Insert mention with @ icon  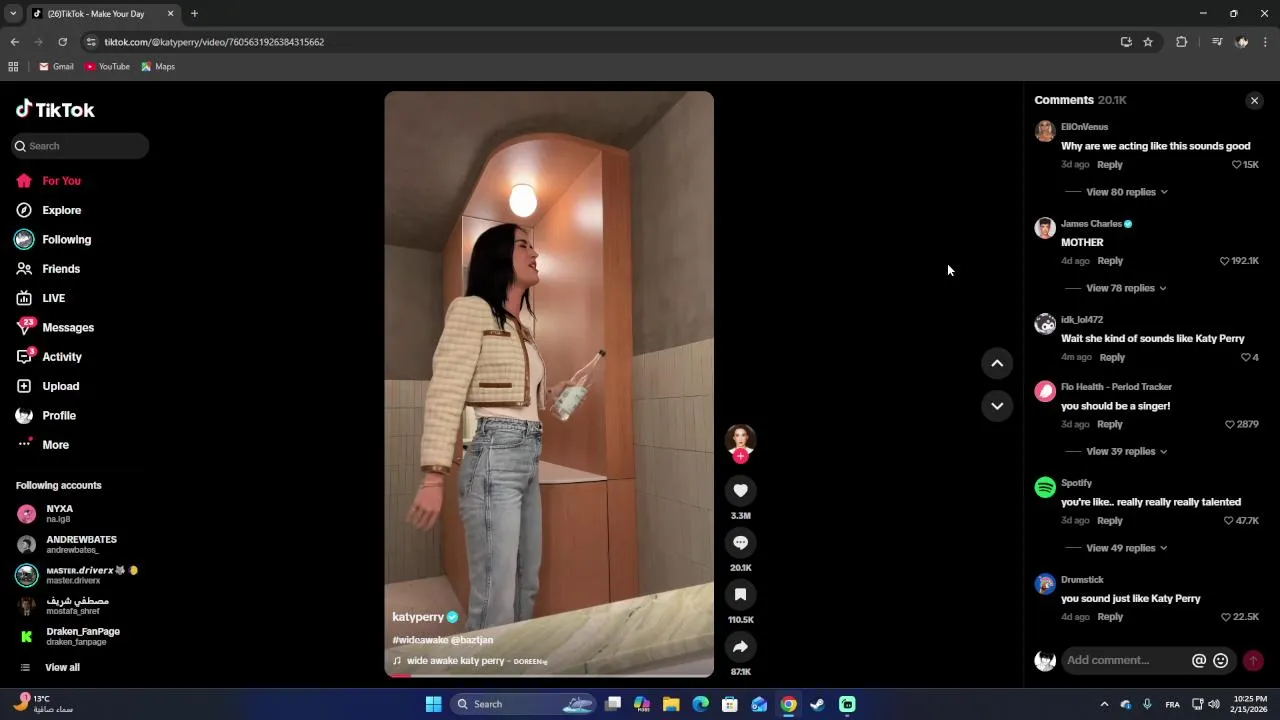(x=1199, y=660)
